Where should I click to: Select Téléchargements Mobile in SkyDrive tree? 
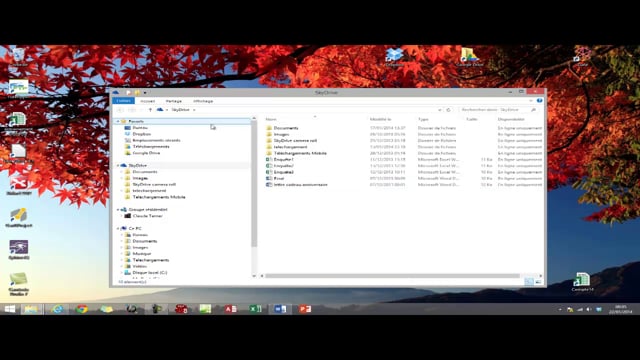click(x=159, y=197)
